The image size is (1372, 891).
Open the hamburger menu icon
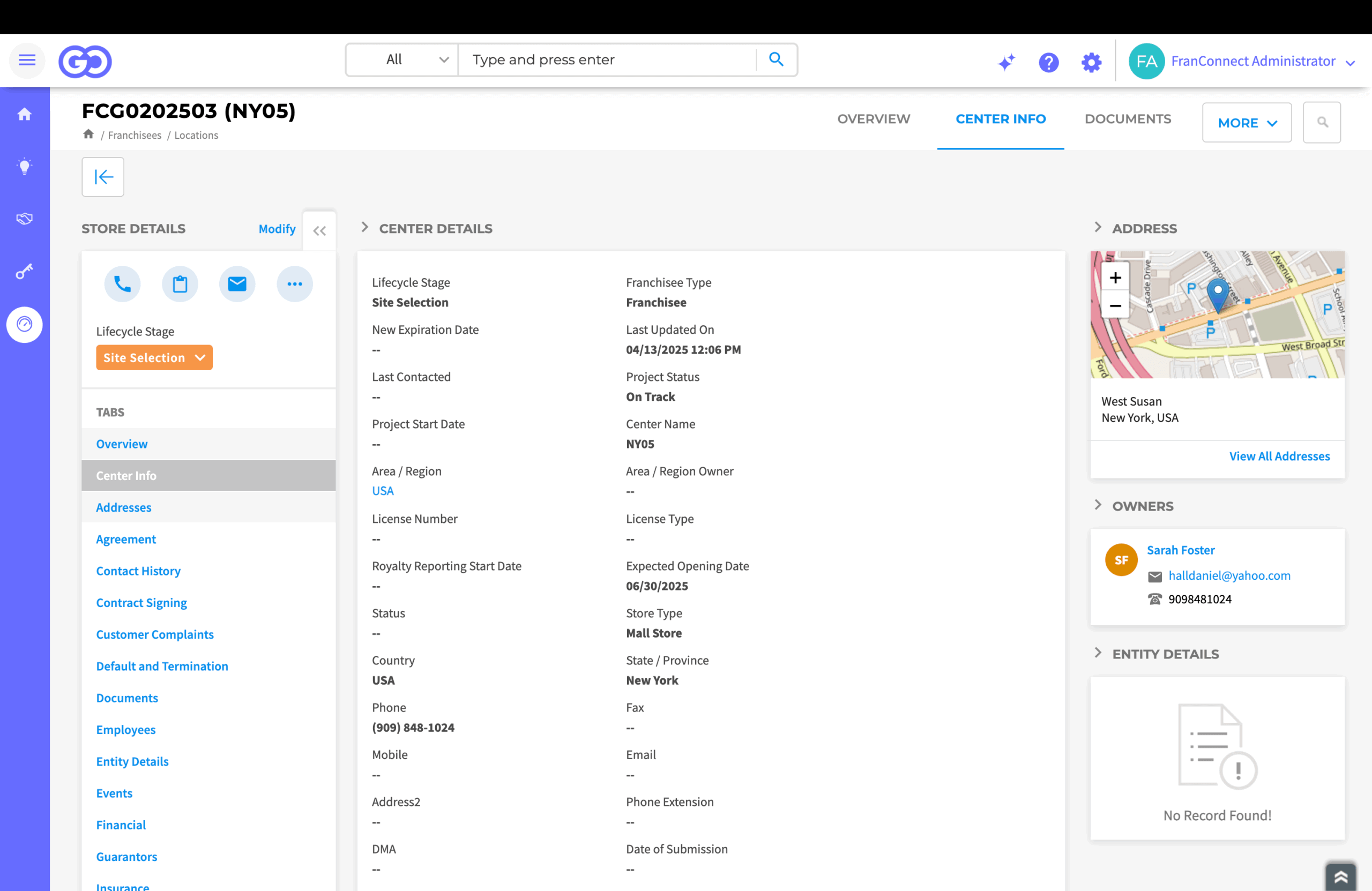27,60
